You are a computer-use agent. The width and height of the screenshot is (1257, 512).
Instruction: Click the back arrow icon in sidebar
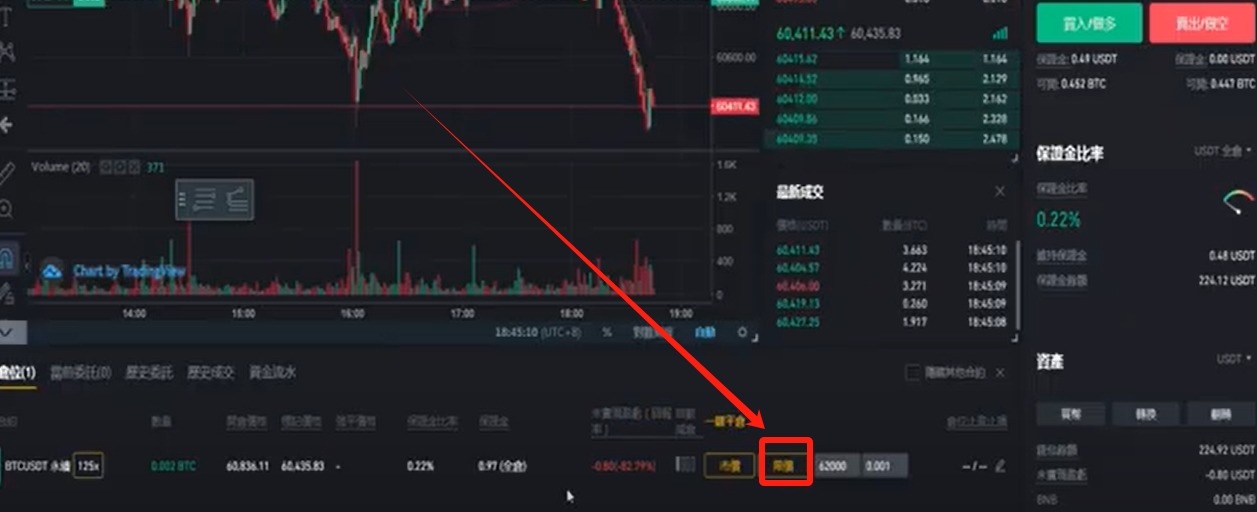(7, 125)
